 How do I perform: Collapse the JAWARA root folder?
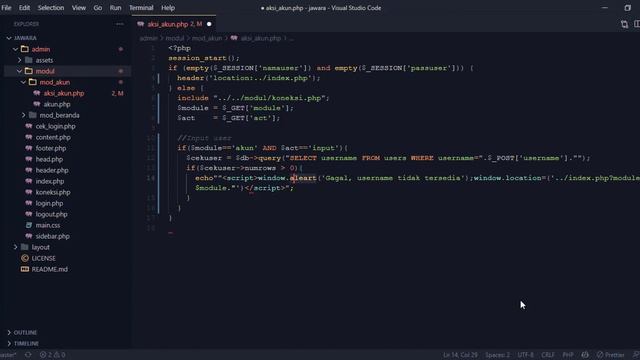(x=9, y=38)
